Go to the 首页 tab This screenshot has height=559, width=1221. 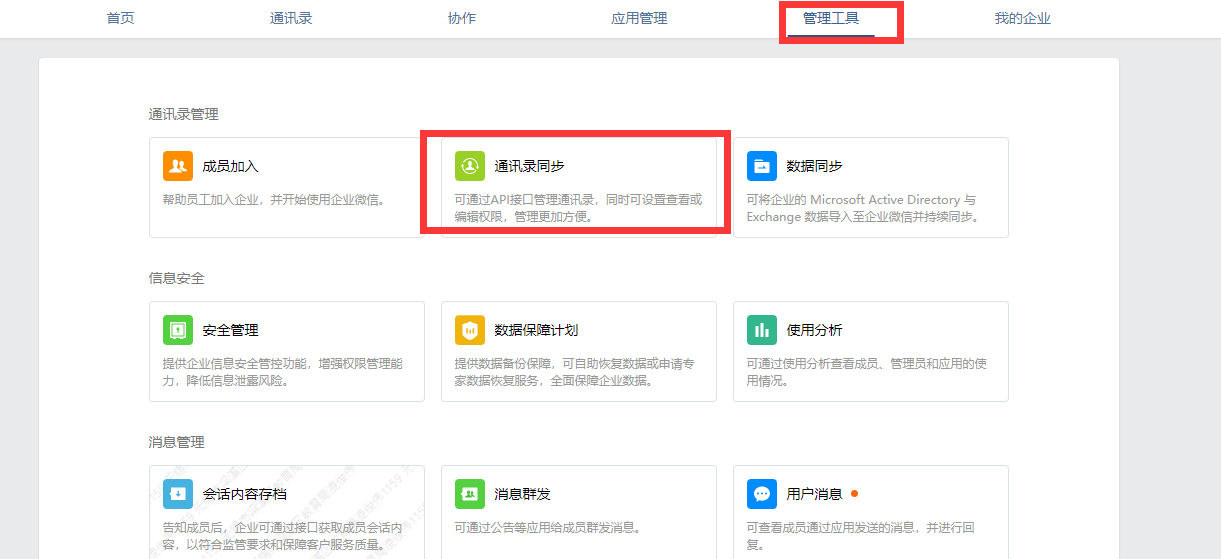pyautogui.click(x=120, y=18)
